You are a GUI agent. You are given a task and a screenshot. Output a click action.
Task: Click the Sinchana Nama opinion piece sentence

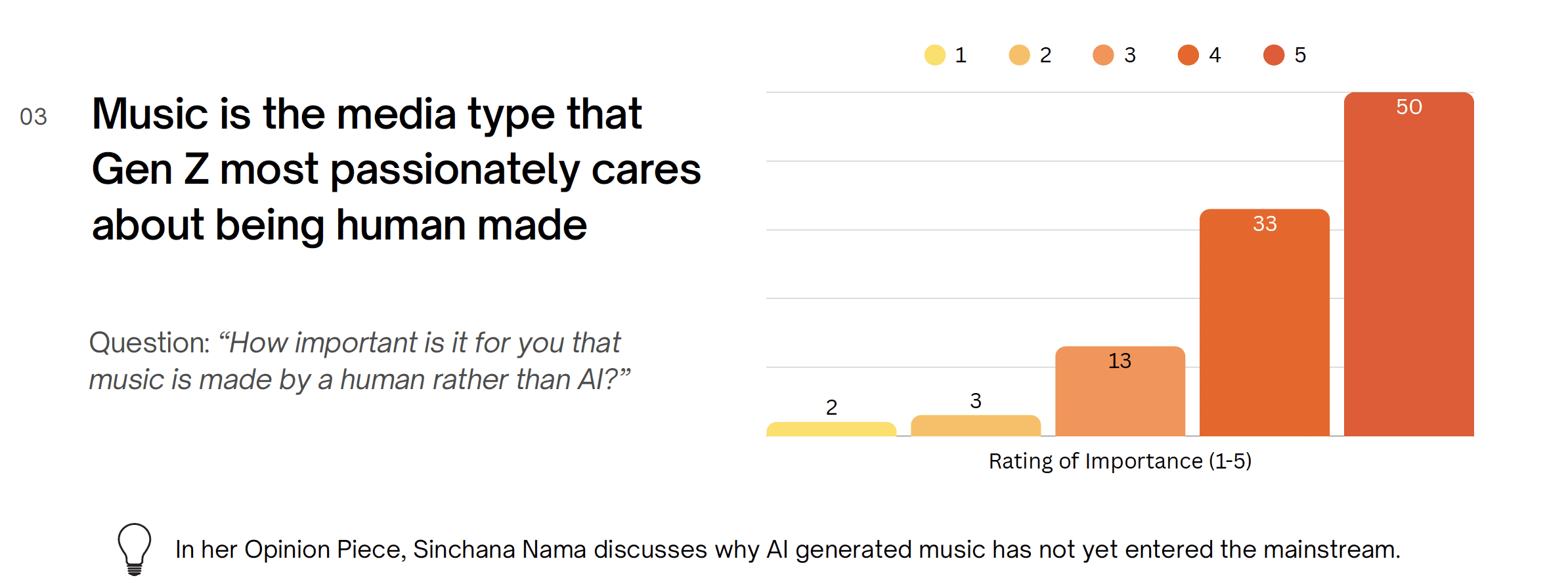tap(788, 550)
